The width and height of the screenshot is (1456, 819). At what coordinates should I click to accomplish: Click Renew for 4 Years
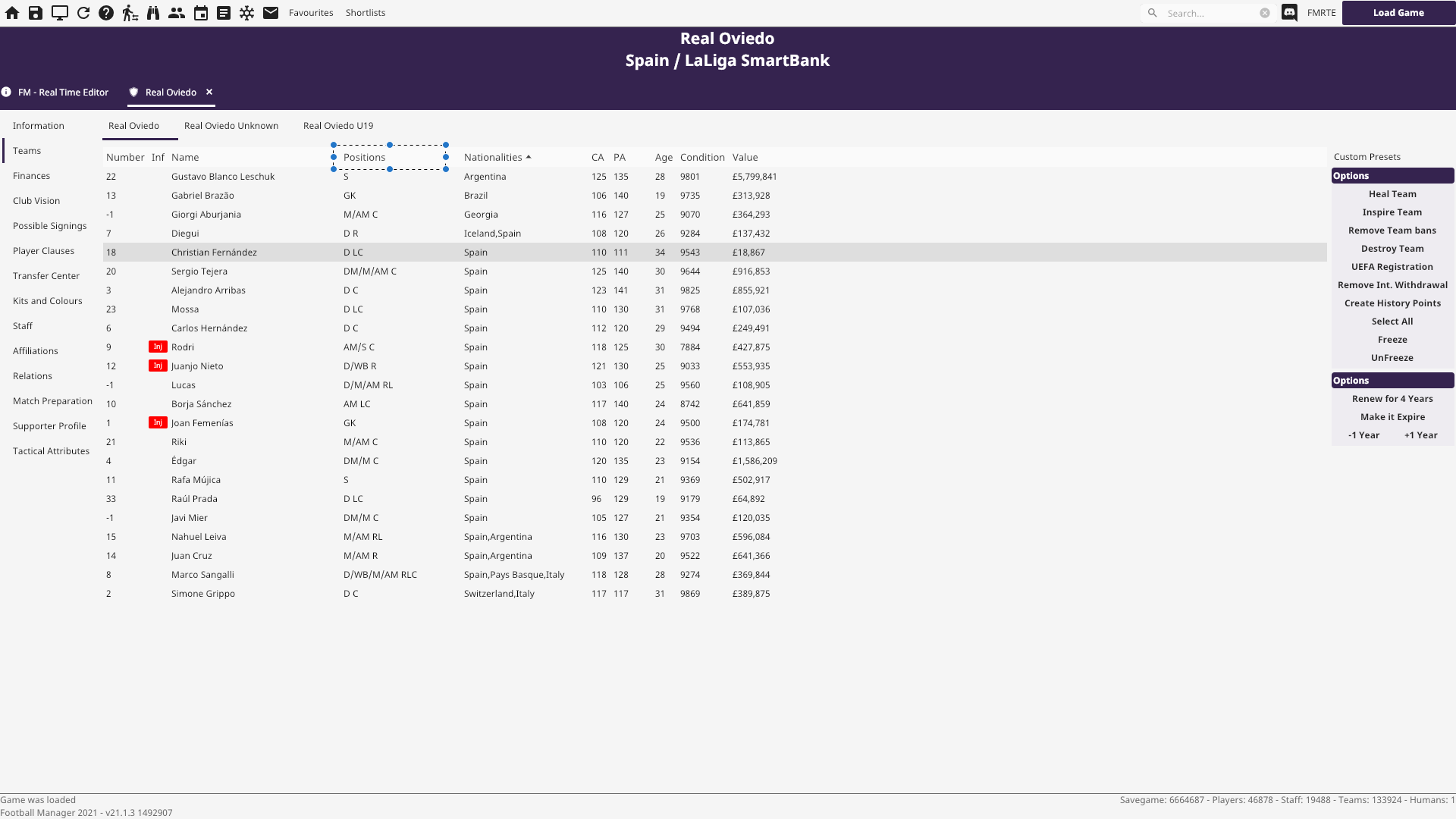click(x=1392, y=399)
